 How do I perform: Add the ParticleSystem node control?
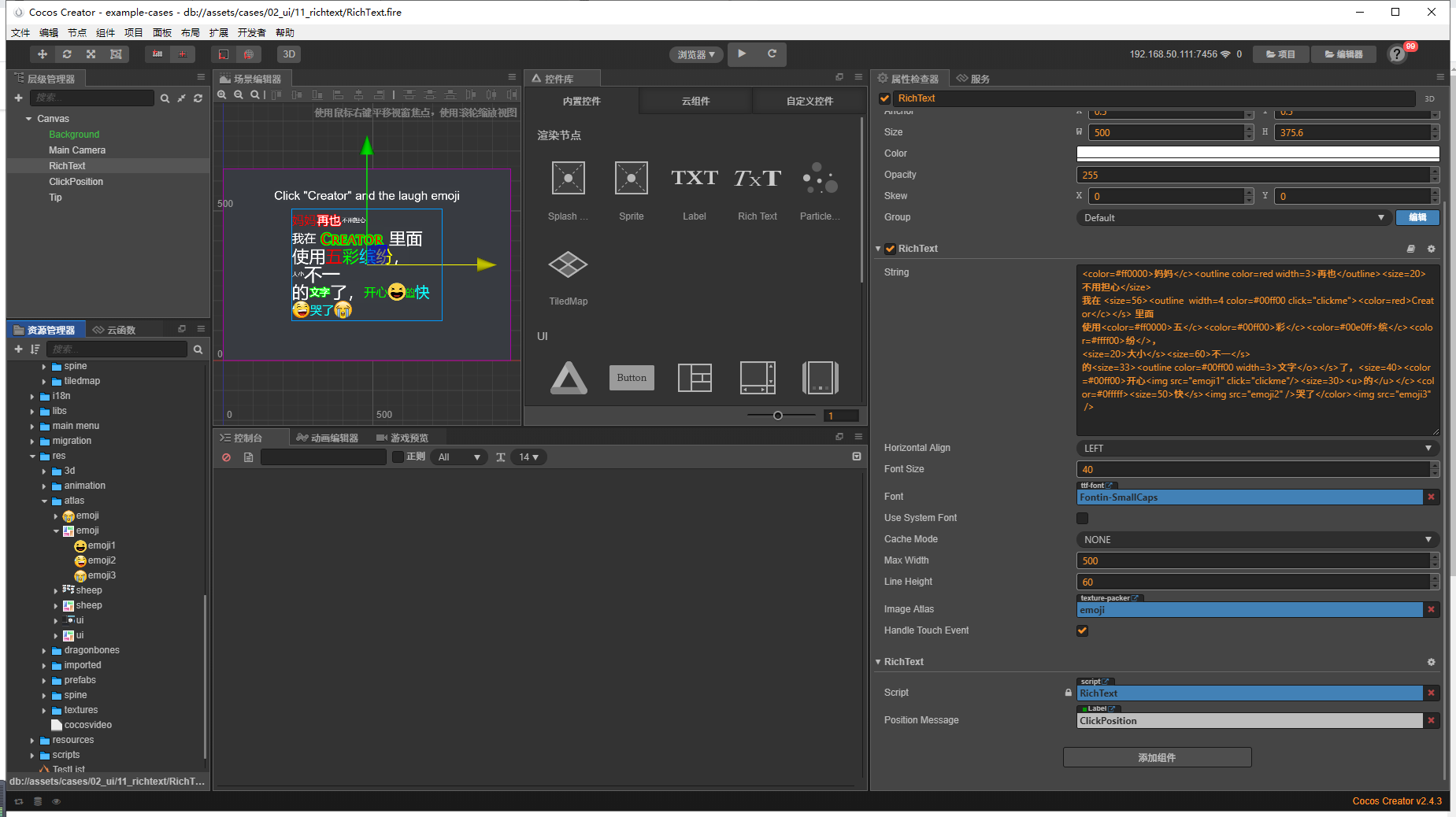tap(820, 190)
